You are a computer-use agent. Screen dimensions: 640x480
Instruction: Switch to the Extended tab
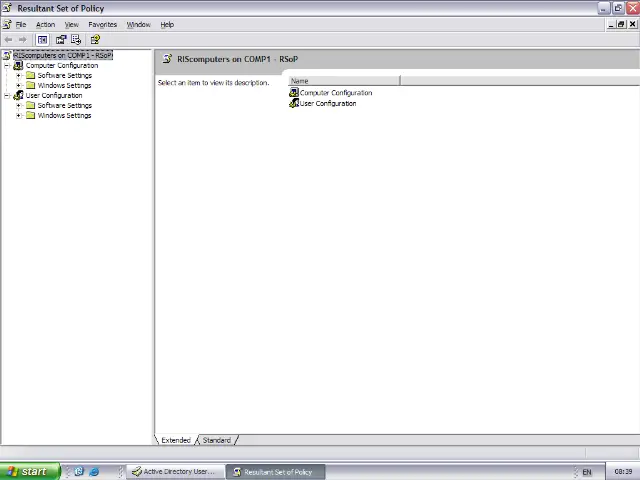[x=176, y=440]
